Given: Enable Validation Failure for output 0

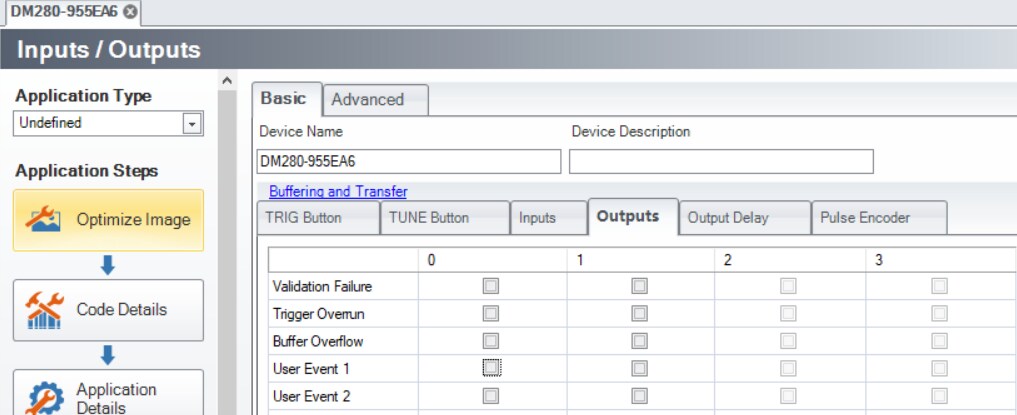Looking at the screenshot, I should (x=491, y=286).
